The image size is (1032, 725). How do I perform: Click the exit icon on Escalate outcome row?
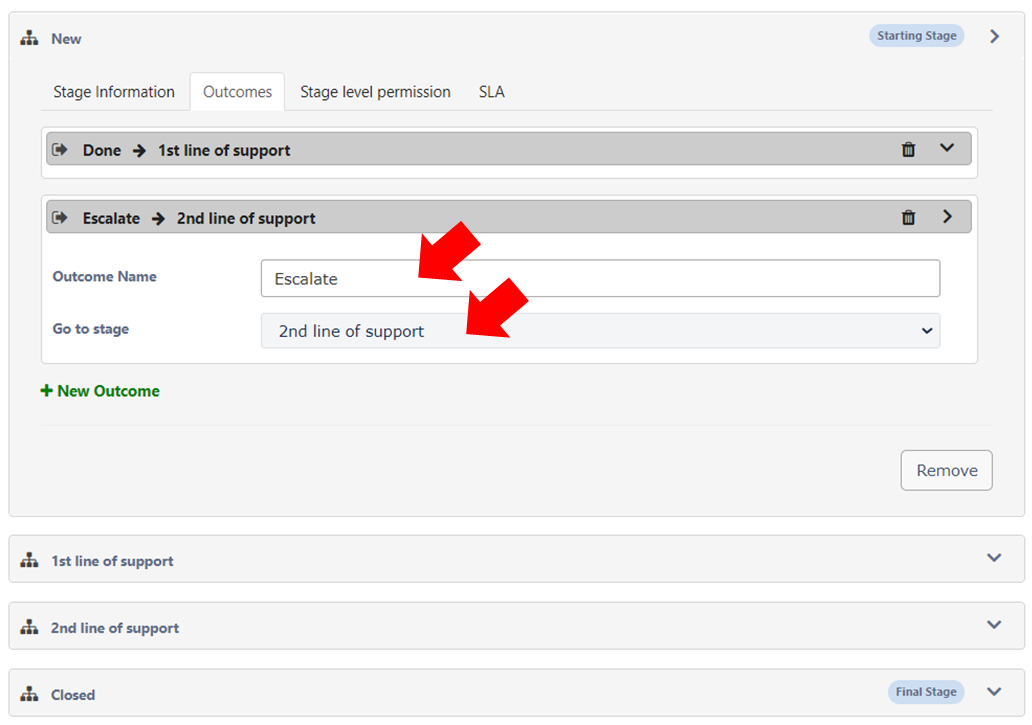coord(60,217)
